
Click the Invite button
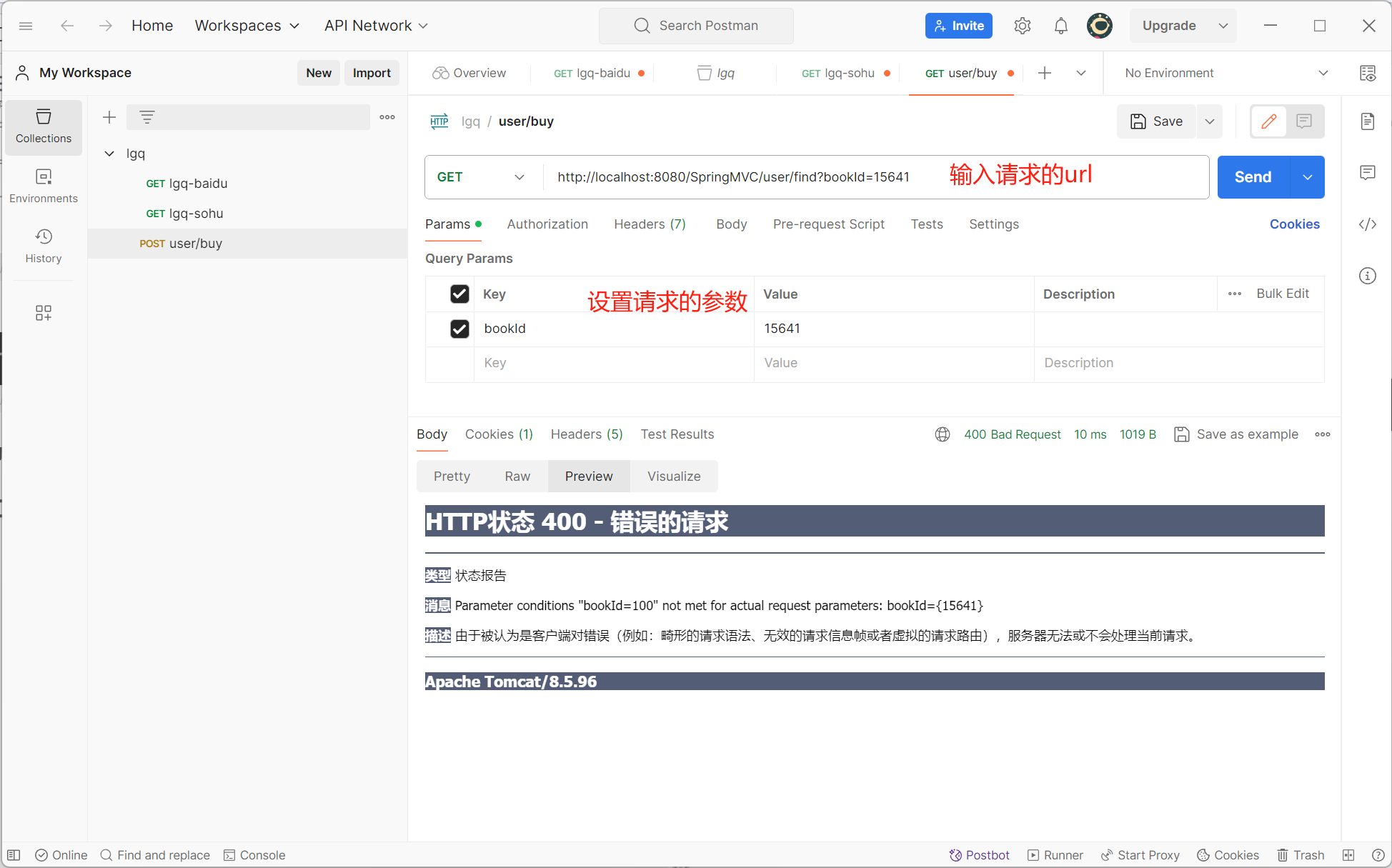[x=959, y=26]
